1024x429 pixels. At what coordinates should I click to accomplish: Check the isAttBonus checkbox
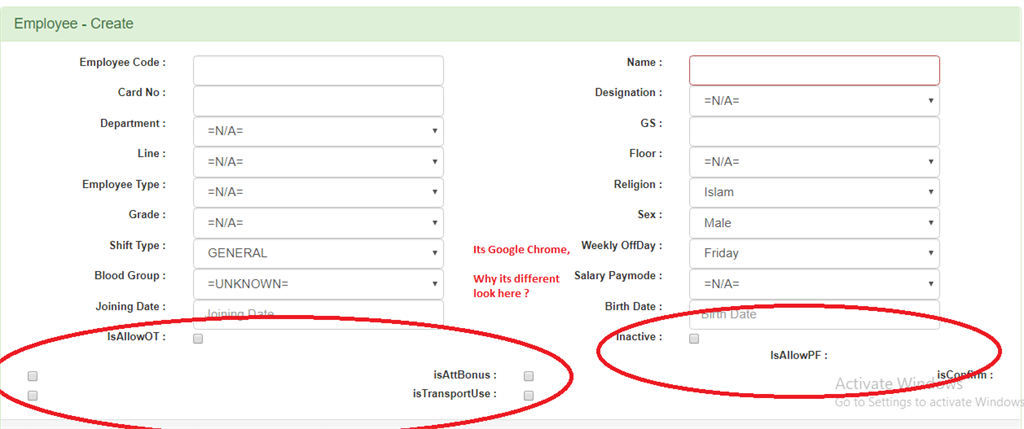[x=528, y=376]
